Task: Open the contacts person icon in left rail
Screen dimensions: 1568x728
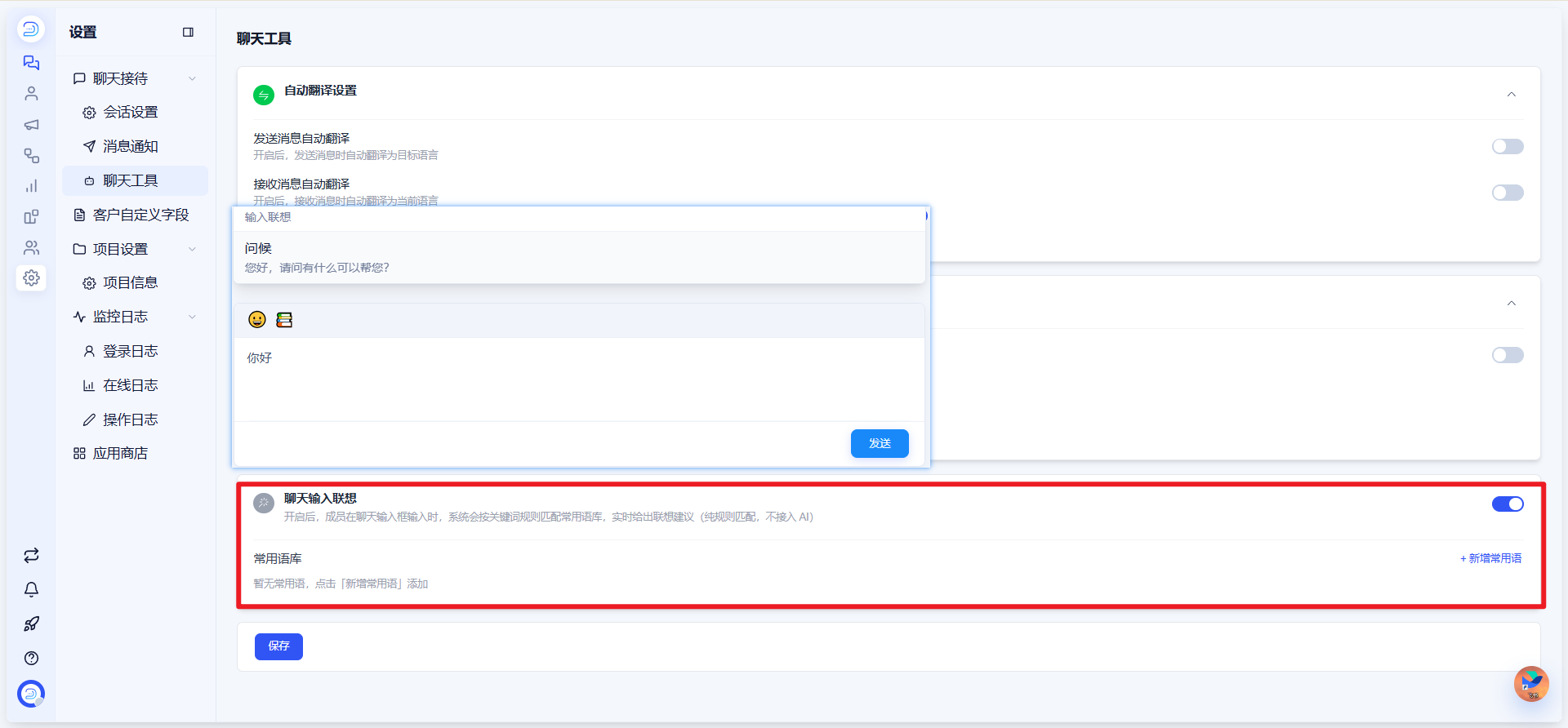Action: click(x=31, y=94)
